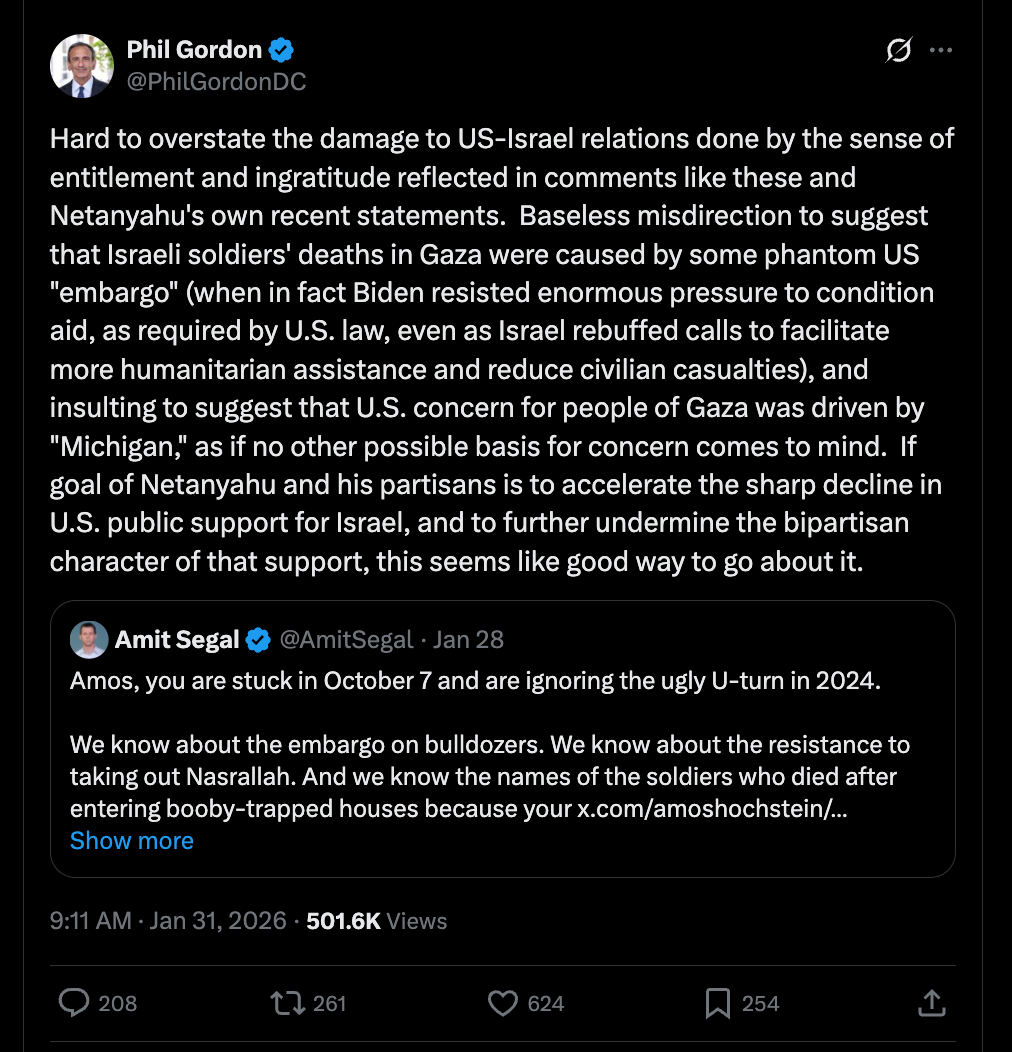Screen dimensions: 1012x1052
Task: Like the post with heart icon
Action: click(503, 1003)
